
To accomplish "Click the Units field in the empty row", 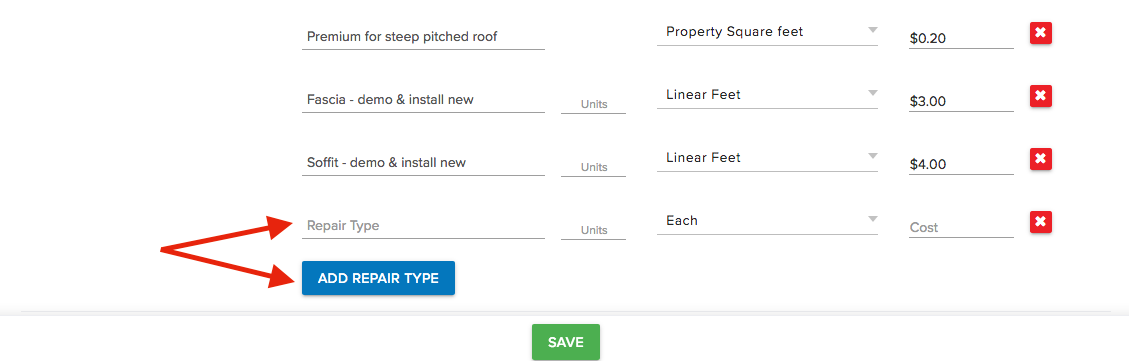I will [593, 230].
